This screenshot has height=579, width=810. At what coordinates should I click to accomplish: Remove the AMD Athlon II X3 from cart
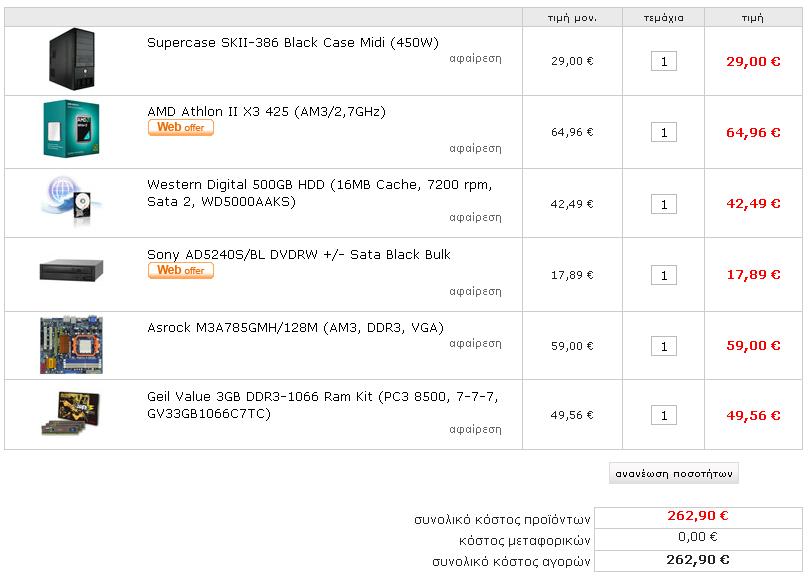pos(475,148)
